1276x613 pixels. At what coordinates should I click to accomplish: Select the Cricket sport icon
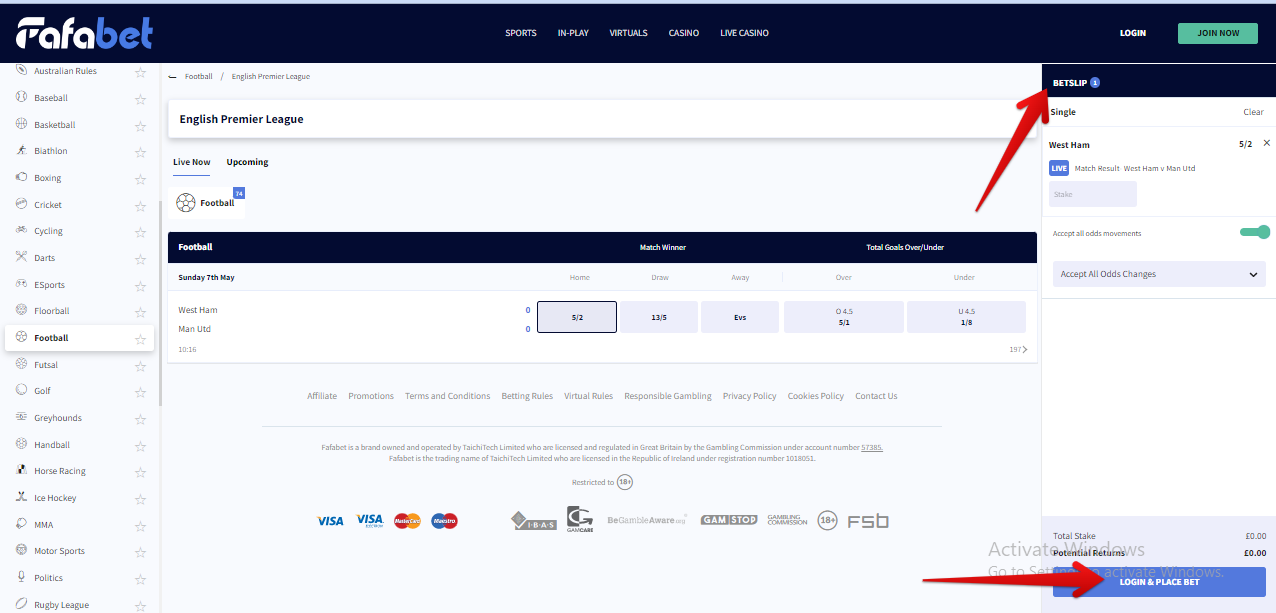tap(22, 204)
